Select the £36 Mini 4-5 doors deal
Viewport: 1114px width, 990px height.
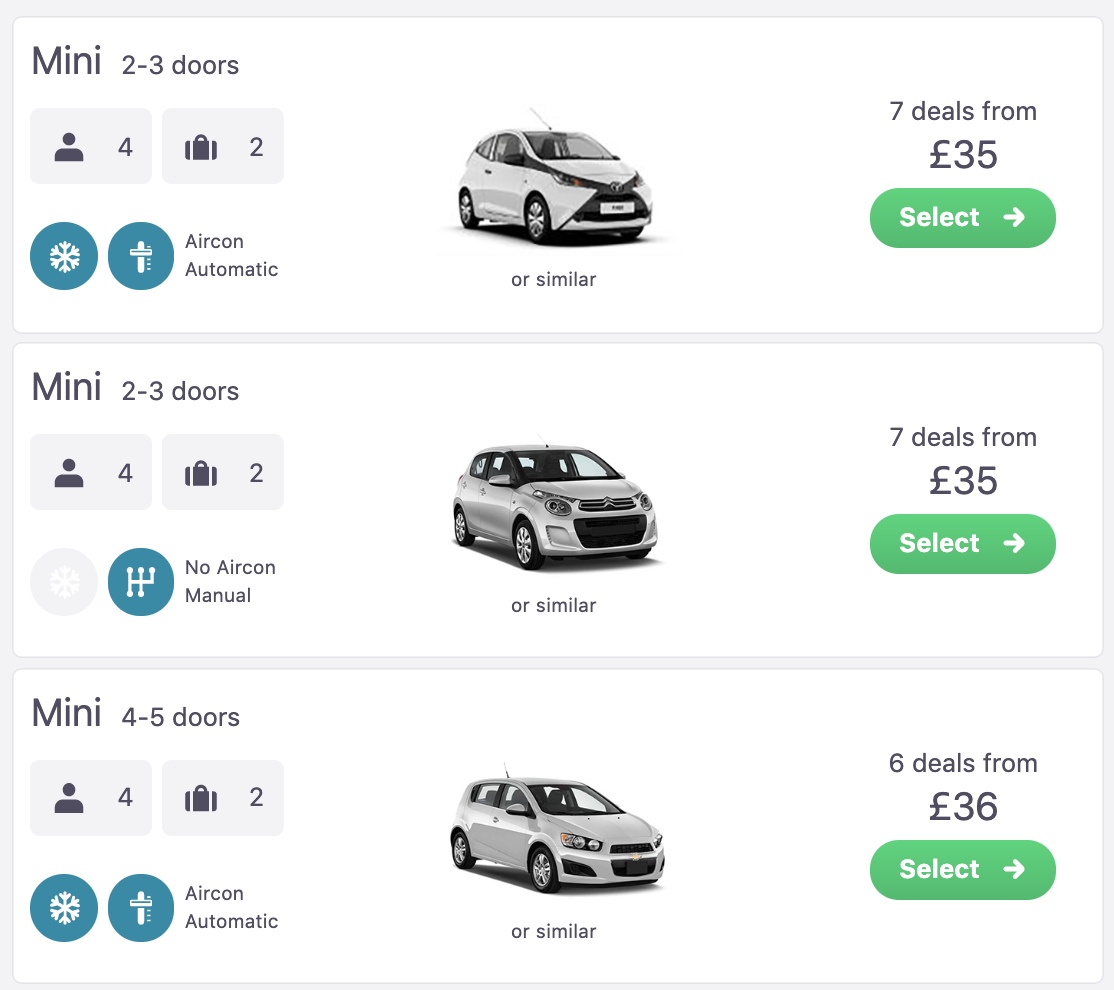[962, 870]
